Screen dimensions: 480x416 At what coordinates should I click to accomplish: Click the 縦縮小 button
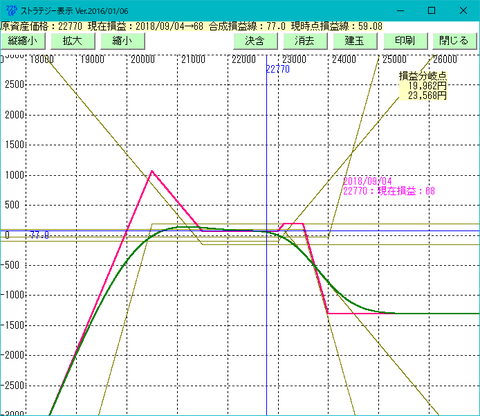coord(23,41)
